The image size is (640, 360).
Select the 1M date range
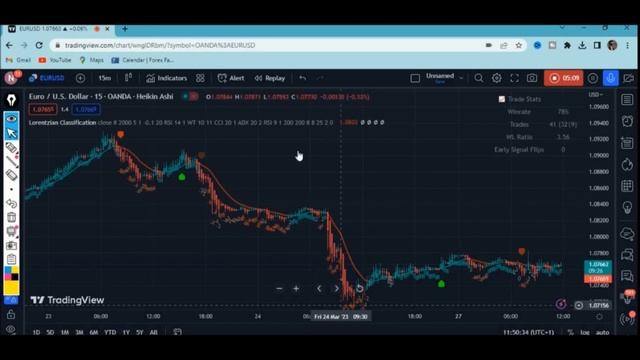[x=64, y=332]
